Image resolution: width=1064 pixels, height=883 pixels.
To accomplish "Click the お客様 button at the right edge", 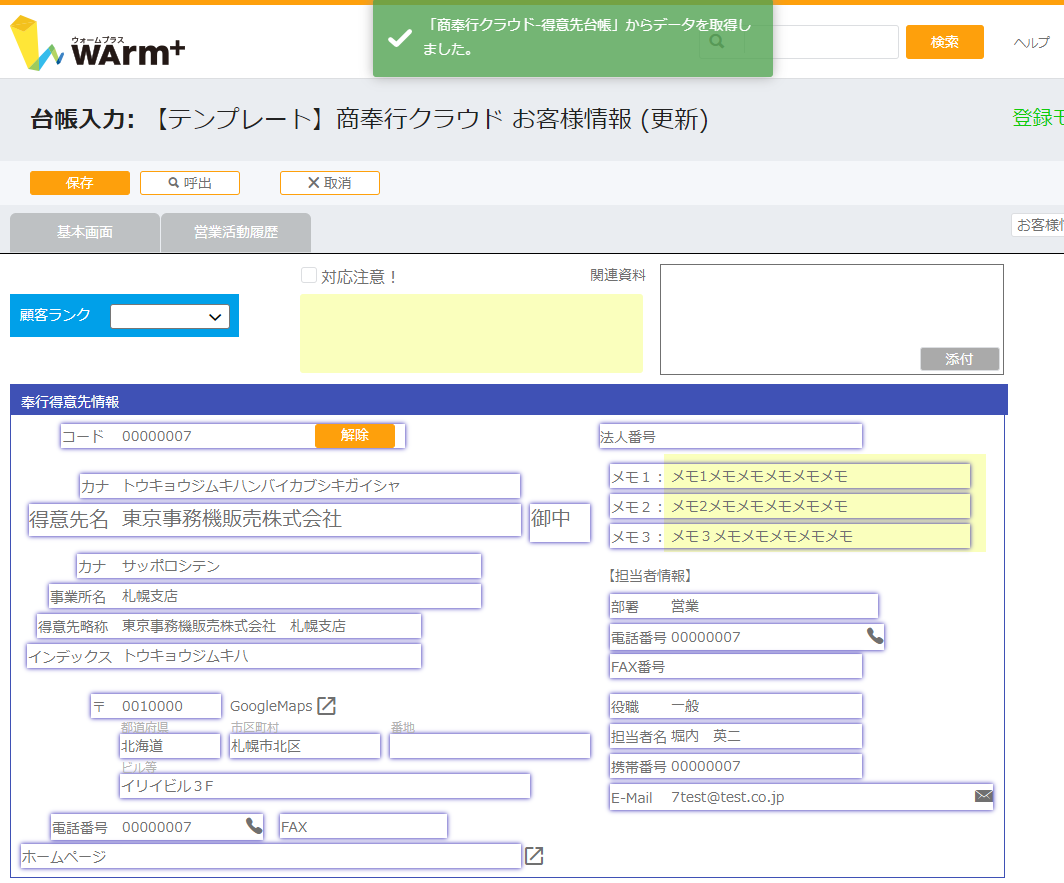I will pyautogui.click(x=1038, y=225).
